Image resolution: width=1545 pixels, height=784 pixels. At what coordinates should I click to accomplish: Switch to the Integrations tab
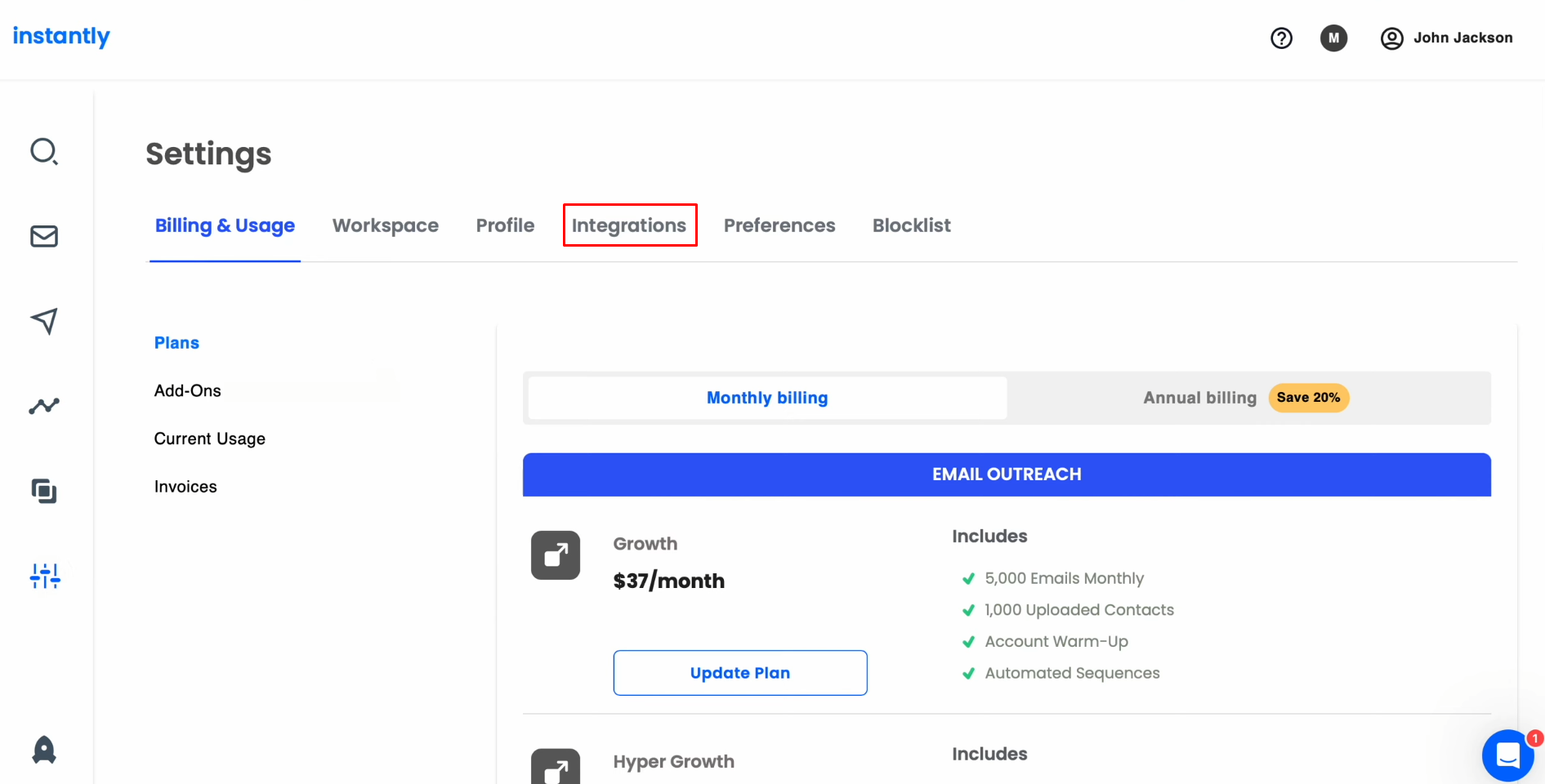point(629,225)
